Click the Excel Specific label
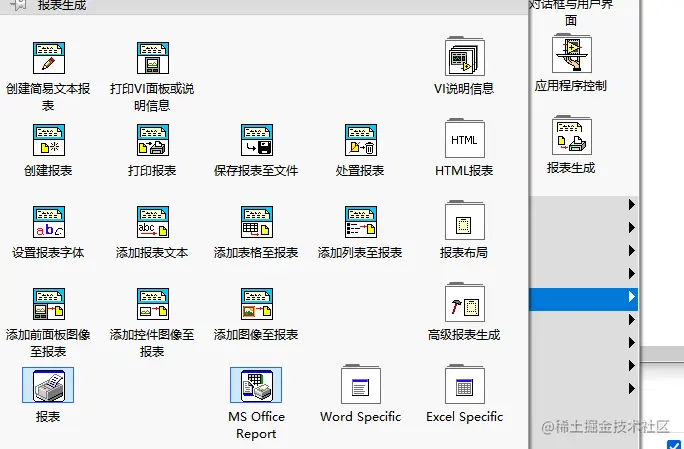This screenshot has height=449, width=684. (465, 417)
